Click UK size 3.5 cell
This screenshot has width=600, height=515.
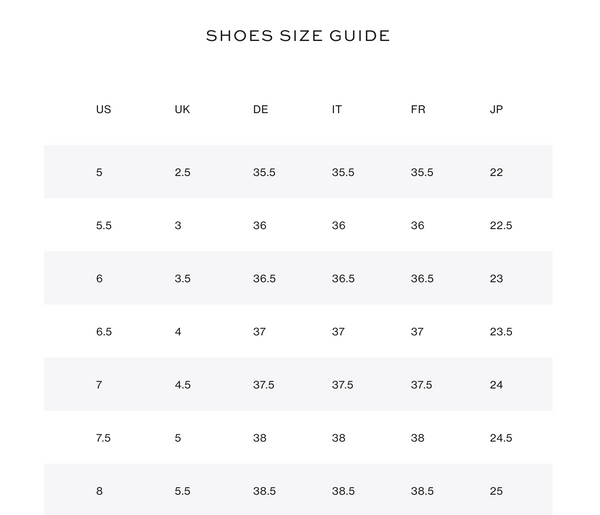click(x=183, y=279)
